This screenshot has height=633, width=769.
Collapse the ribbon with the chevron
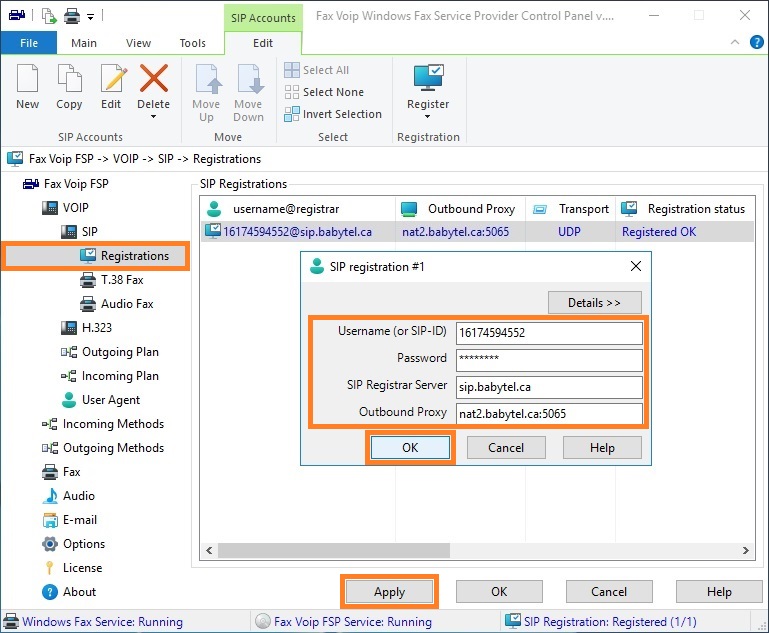tap(735, 42)
